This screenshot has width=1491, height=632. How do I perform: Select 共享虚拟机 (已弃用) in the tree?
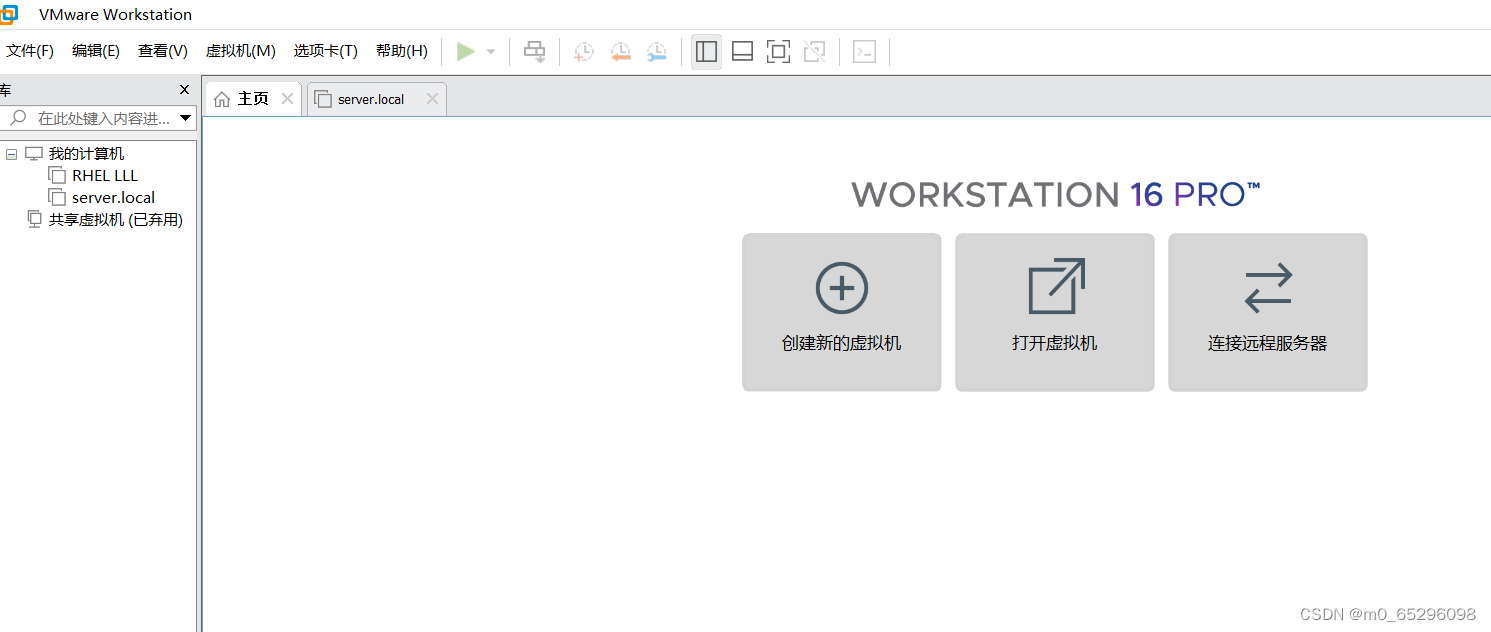tap(116, 219)
